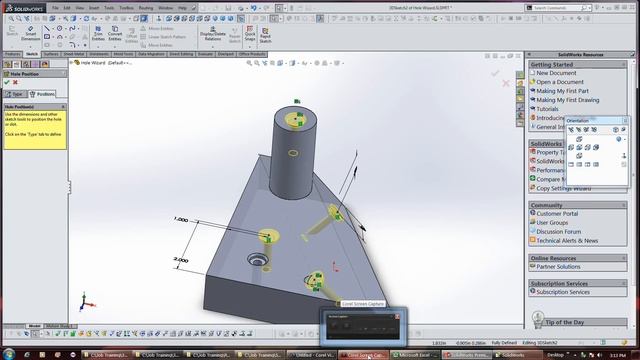The height and width of the screenshot is (360, 640).
Task: Click the Zoom to Fit icon in the viewport toolbar
Action: click(249, 63)
